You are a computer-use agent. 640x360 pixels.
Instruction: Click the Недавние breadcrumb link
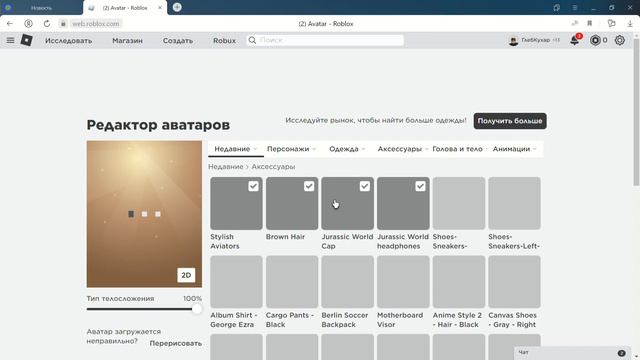point(226,167)
